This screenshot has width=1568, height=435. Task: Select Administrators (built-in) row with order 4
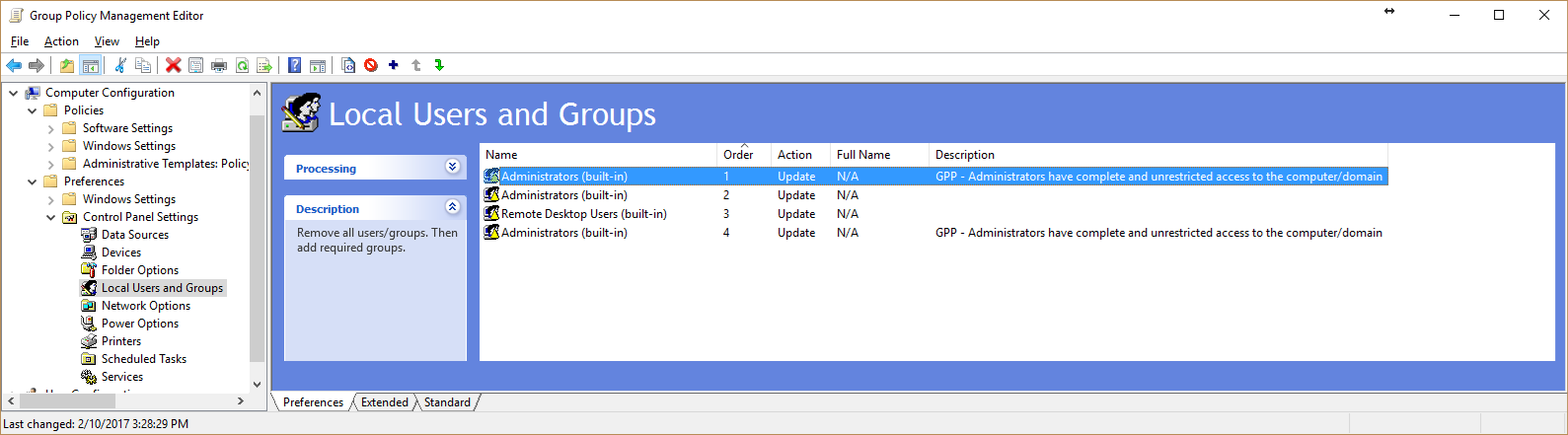[933, 233]
